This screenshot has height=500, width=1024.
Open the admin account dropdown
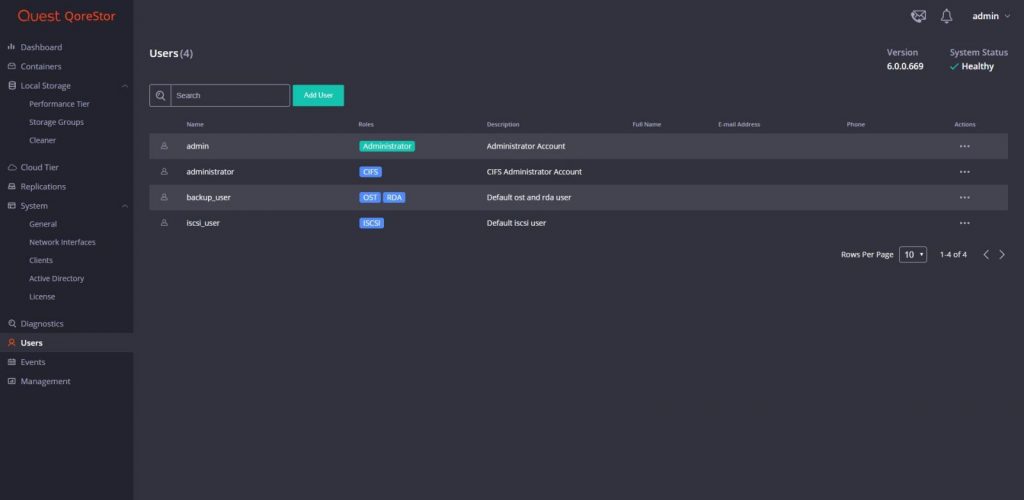click(x=991, y=16)
